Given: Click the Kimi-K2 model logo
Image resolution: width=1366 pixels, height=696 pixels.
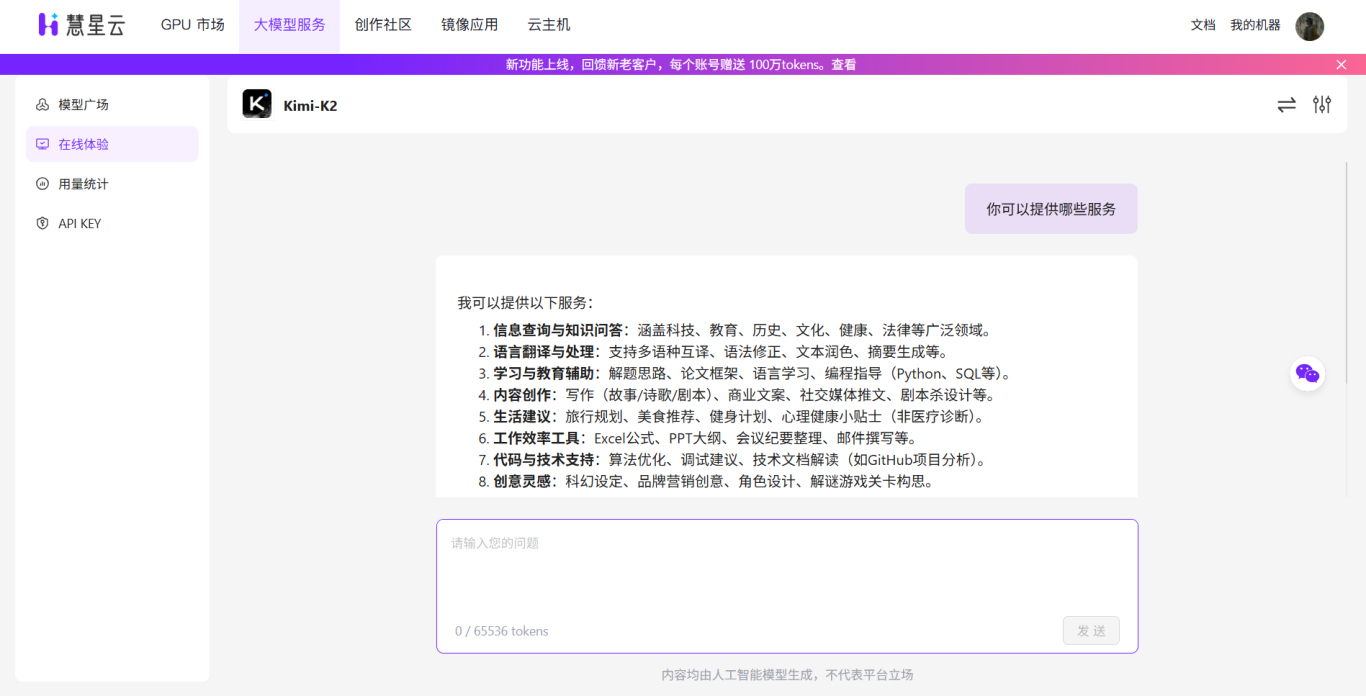Looking at the screenshot, I should [x=257, y=104].
